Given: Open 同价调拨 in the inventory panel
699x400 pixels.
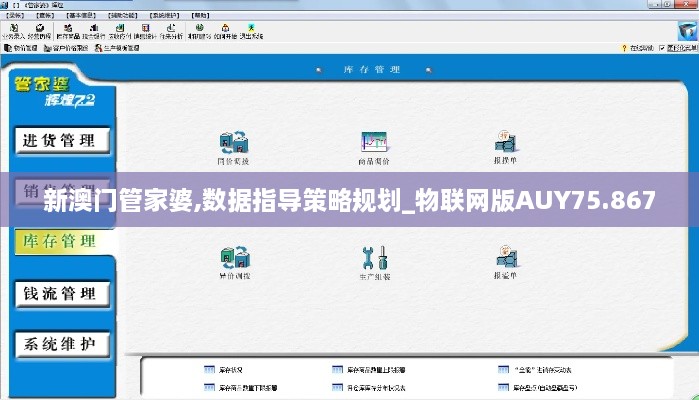Looking at the screenshot, I should (x=234, y=148).
